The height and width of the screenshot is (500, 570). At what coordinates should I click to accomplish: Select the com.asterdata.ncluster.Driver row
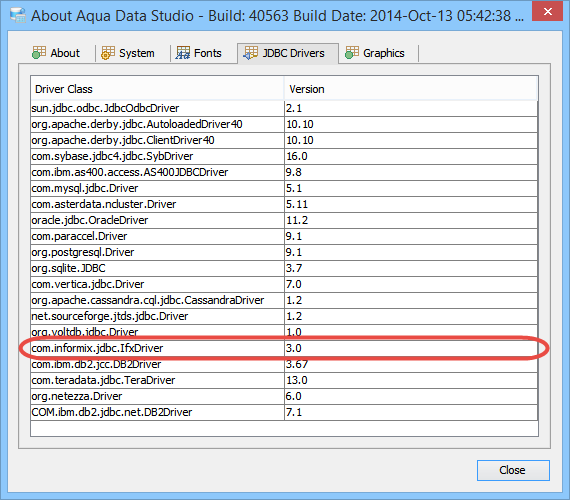coord(284,204)
